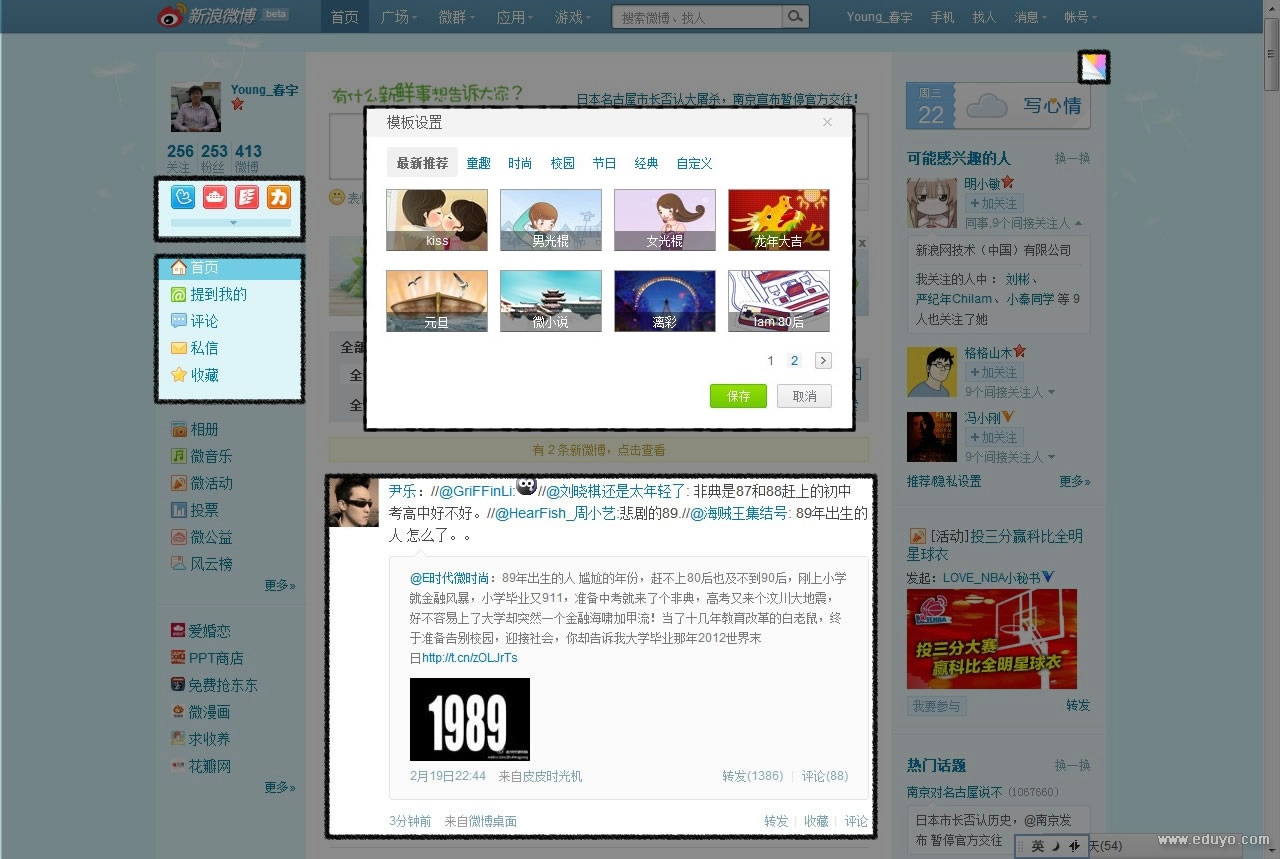Click the search Weibo input field
The height and width of the screenshot is (859, 1280).
tap(696, 17)
